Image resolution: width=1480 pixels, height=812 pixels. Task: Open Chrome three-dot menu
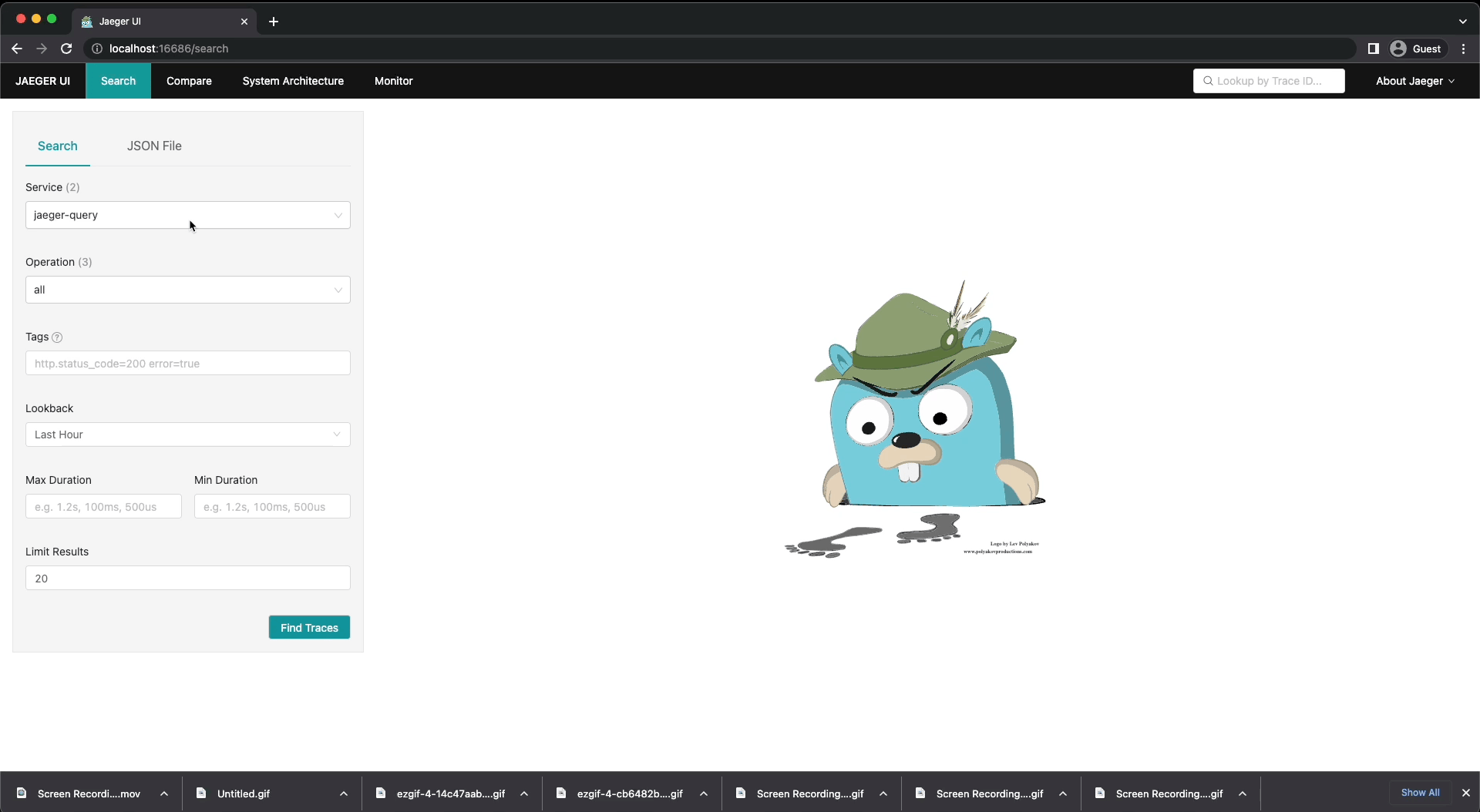click(x=1464, y=49)
